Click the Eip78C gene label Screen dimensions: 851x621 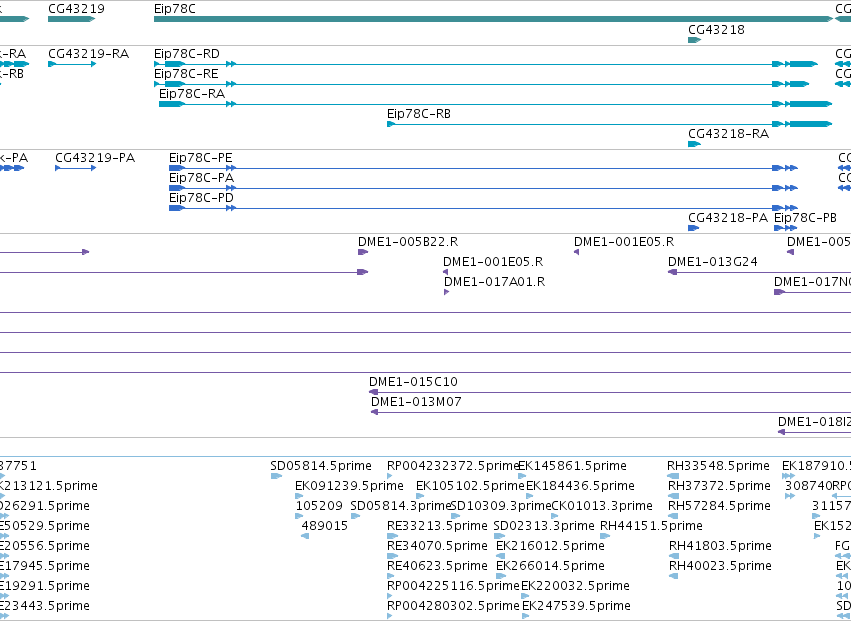(x=175, y=9)
